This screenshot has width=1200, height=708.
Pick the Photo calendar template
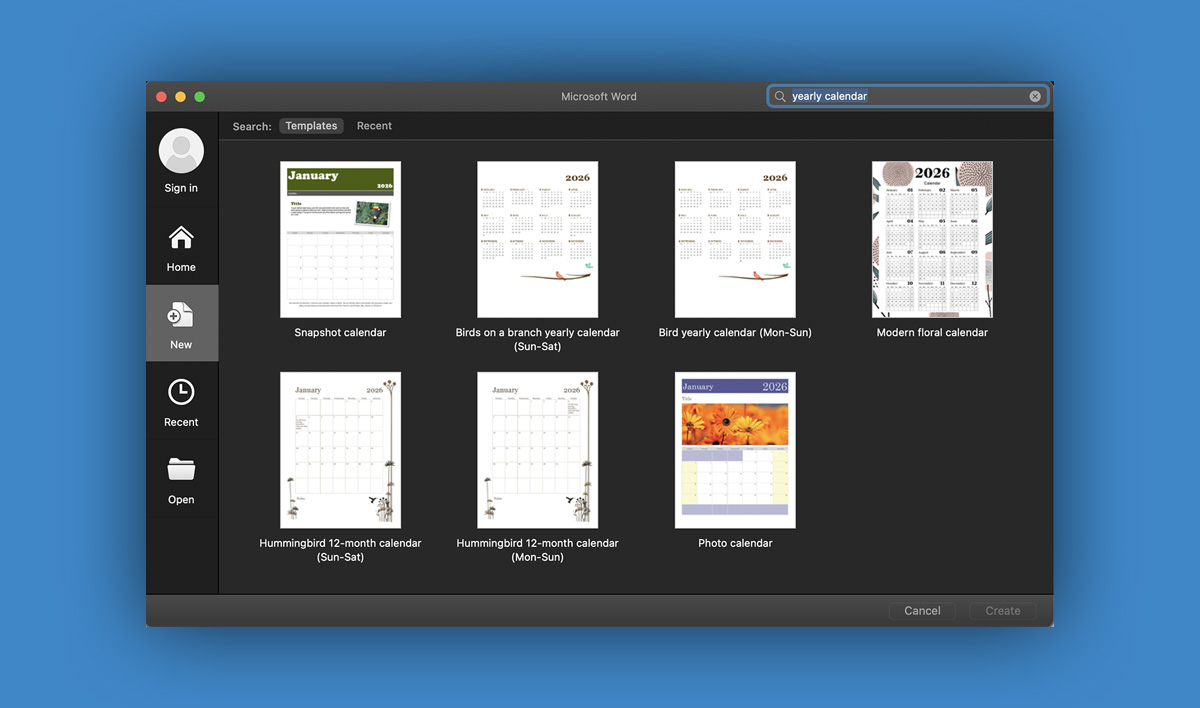click(735, 449)
